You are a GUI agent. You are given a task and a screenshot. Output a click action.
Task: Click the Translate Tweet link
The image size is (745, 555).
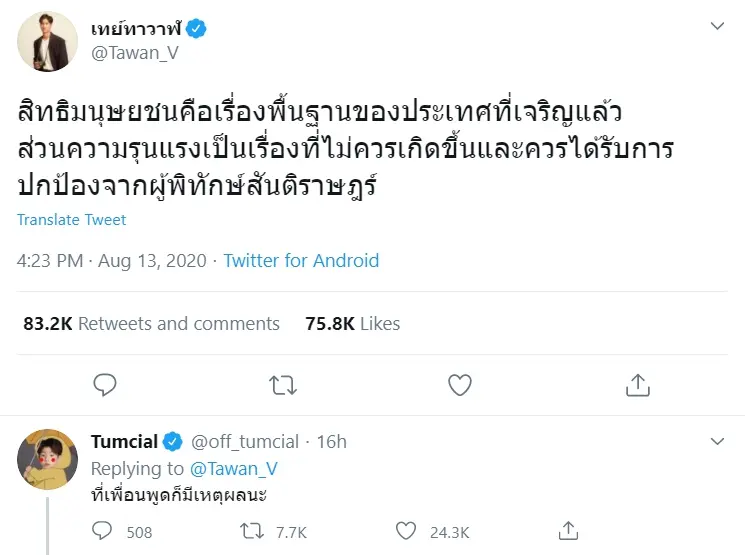(72, 220)
